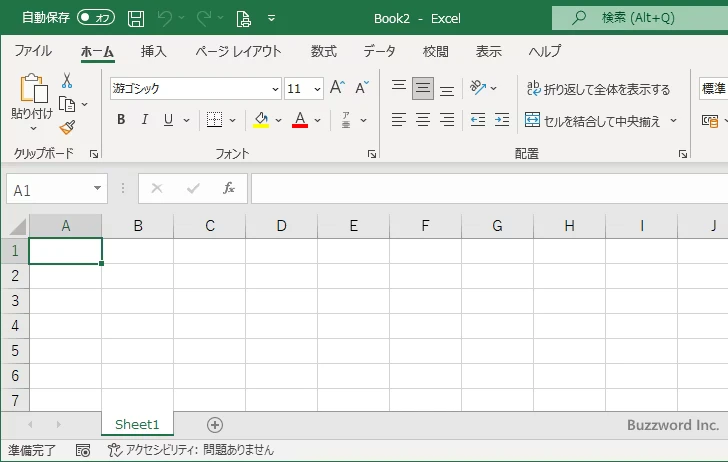Toggle Align Right horizontal alignment
Image resolution: width=728 pixels, height=462 pixels.
447,120
